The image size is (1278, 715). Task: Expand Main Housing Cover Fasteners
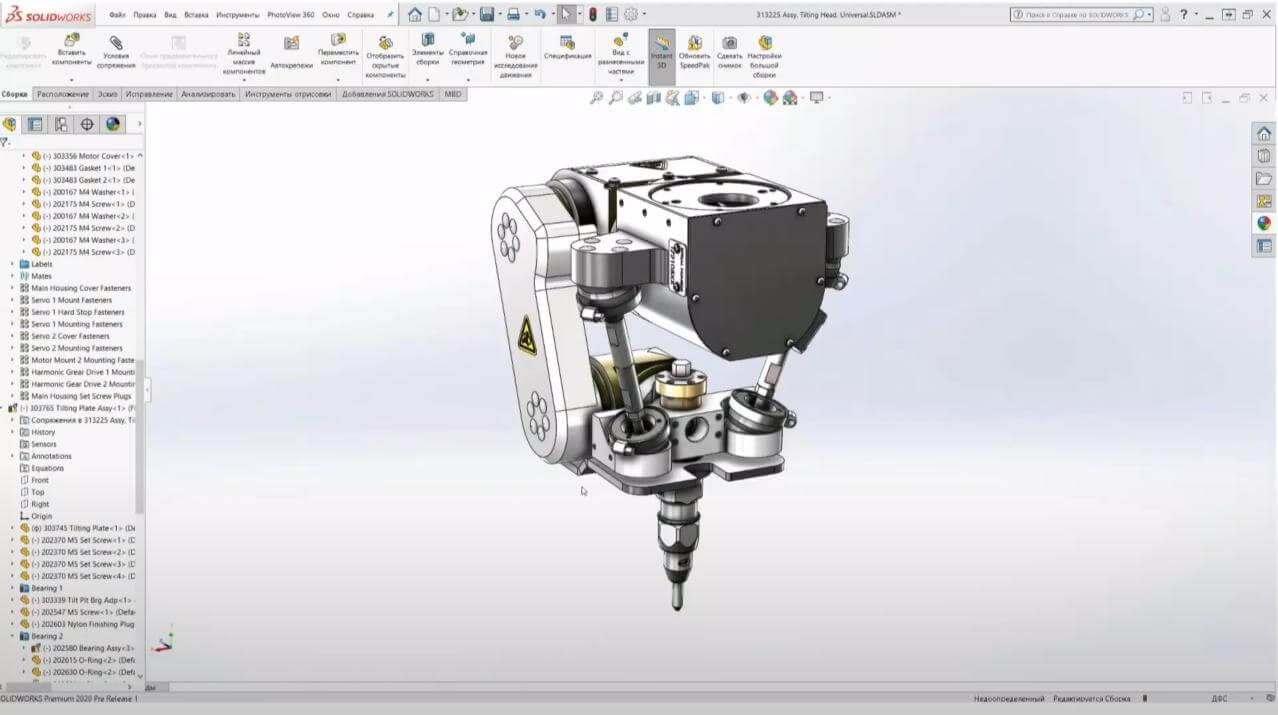13,288
